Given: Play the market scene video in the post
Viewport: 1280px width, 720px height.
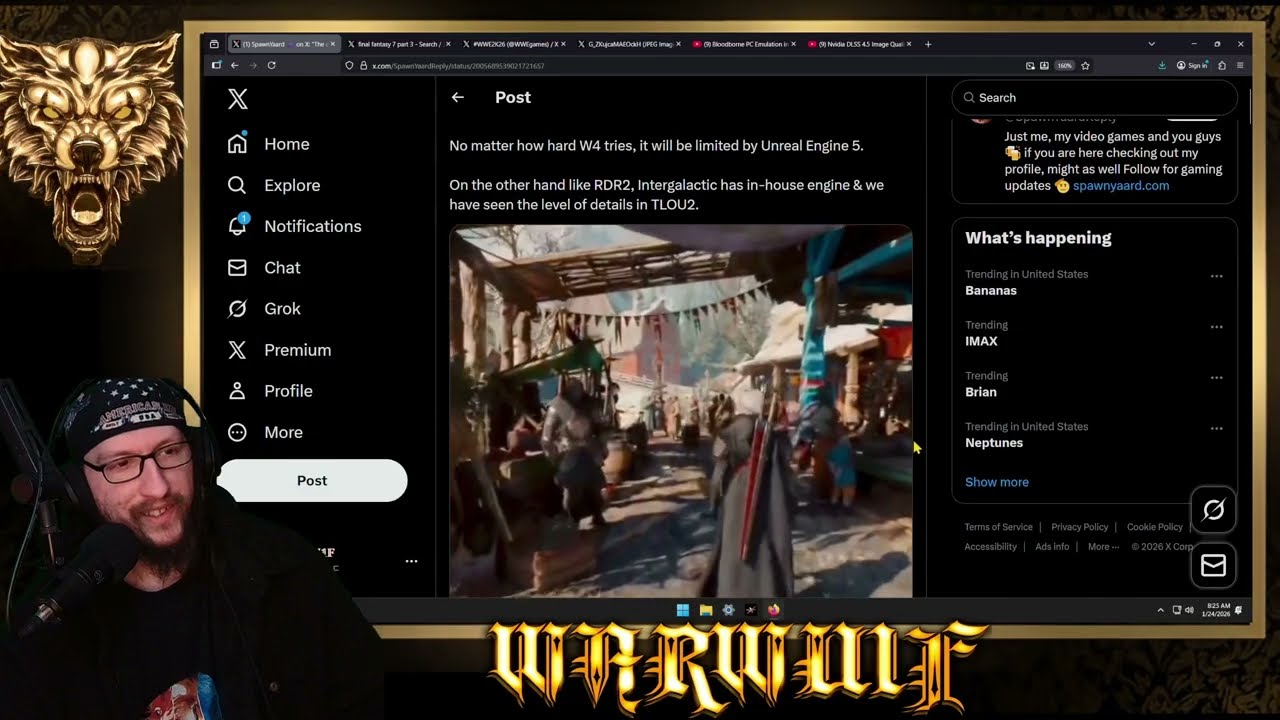Looking at the screenshot, I should (681, 411).
